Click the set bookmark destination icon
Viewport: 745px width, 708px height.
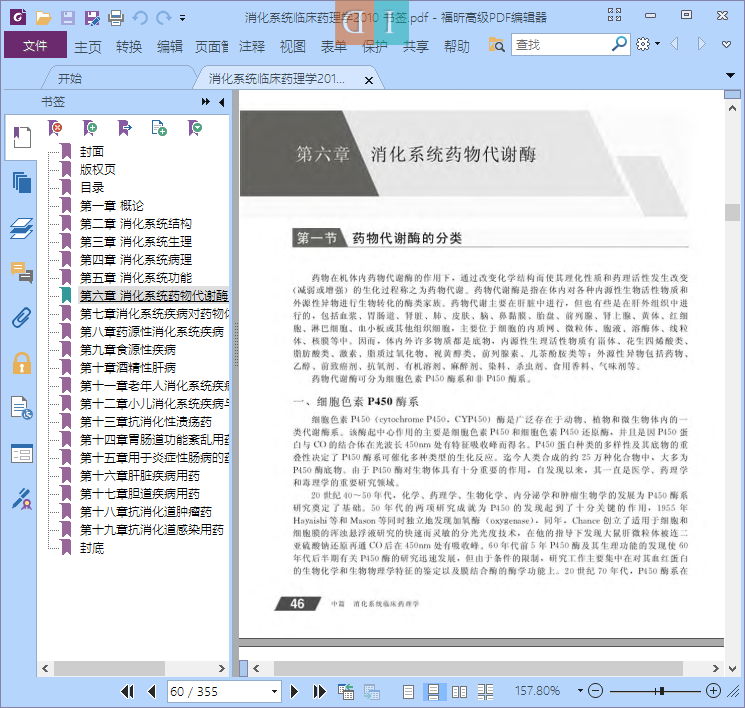click(124, 128)
